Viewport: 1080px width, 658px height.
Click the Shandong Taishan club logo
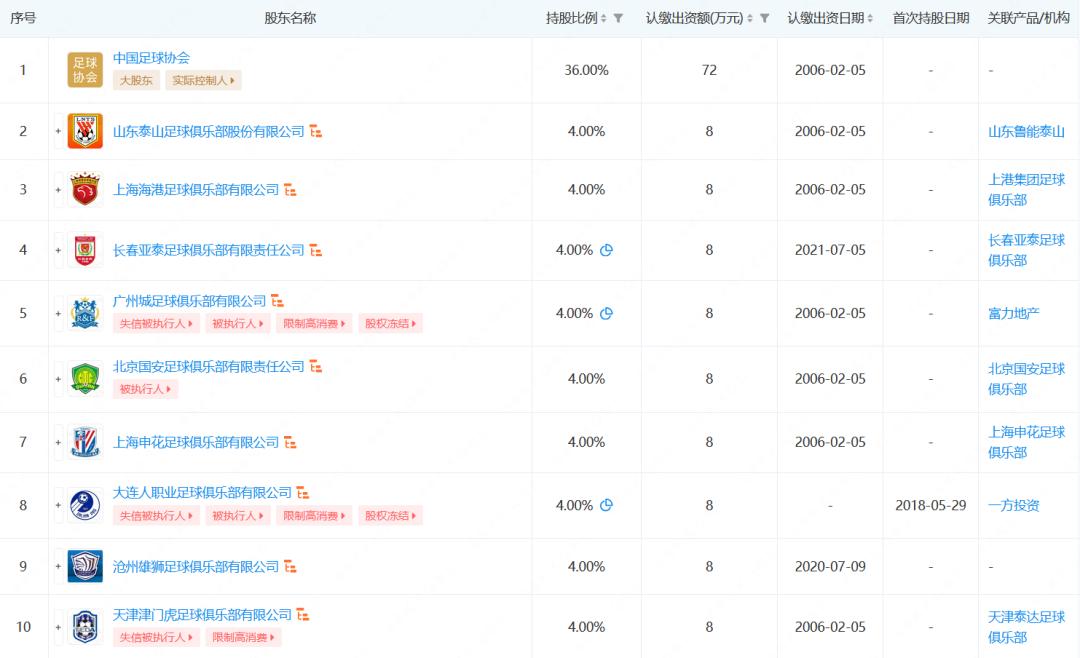pyautogui.click(x=85, y=131)
